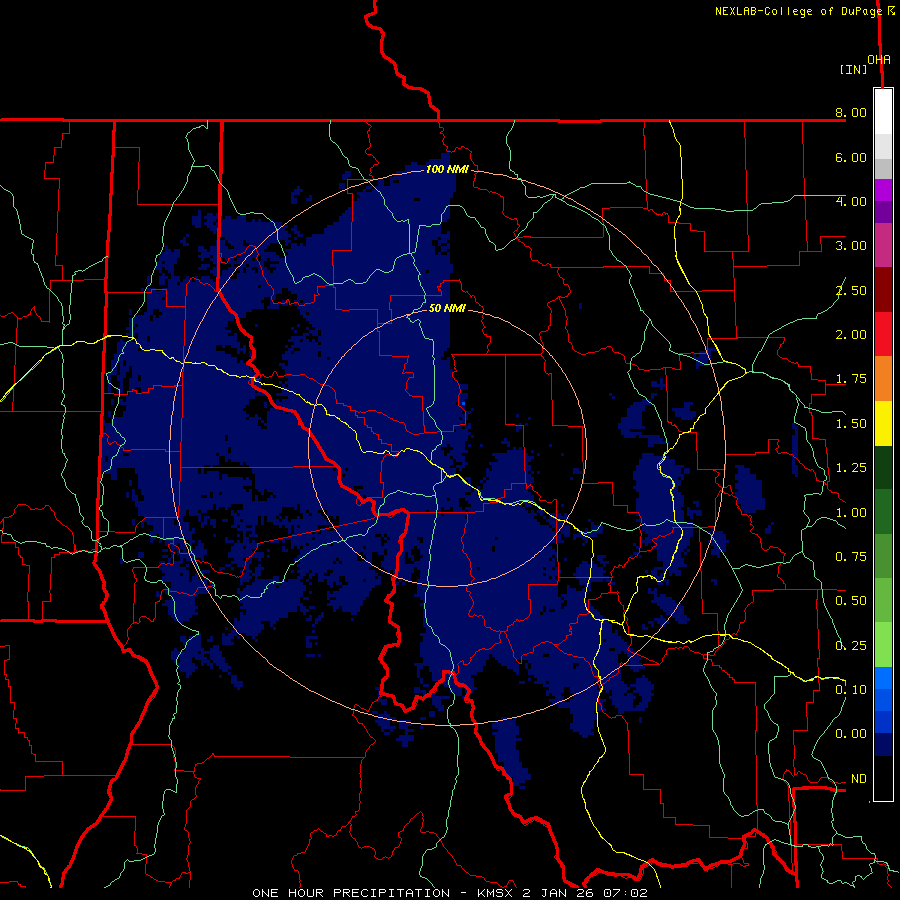Screen dimensions: 900x900
Task: Select the navy legend swatch above ND
Action: pos(883,745)
